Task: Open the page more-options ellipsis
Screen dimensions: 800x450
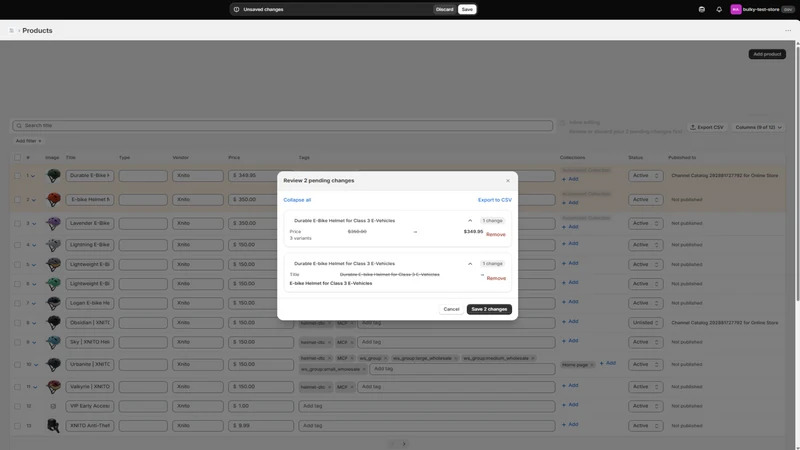Action: (x=788, y=31)
